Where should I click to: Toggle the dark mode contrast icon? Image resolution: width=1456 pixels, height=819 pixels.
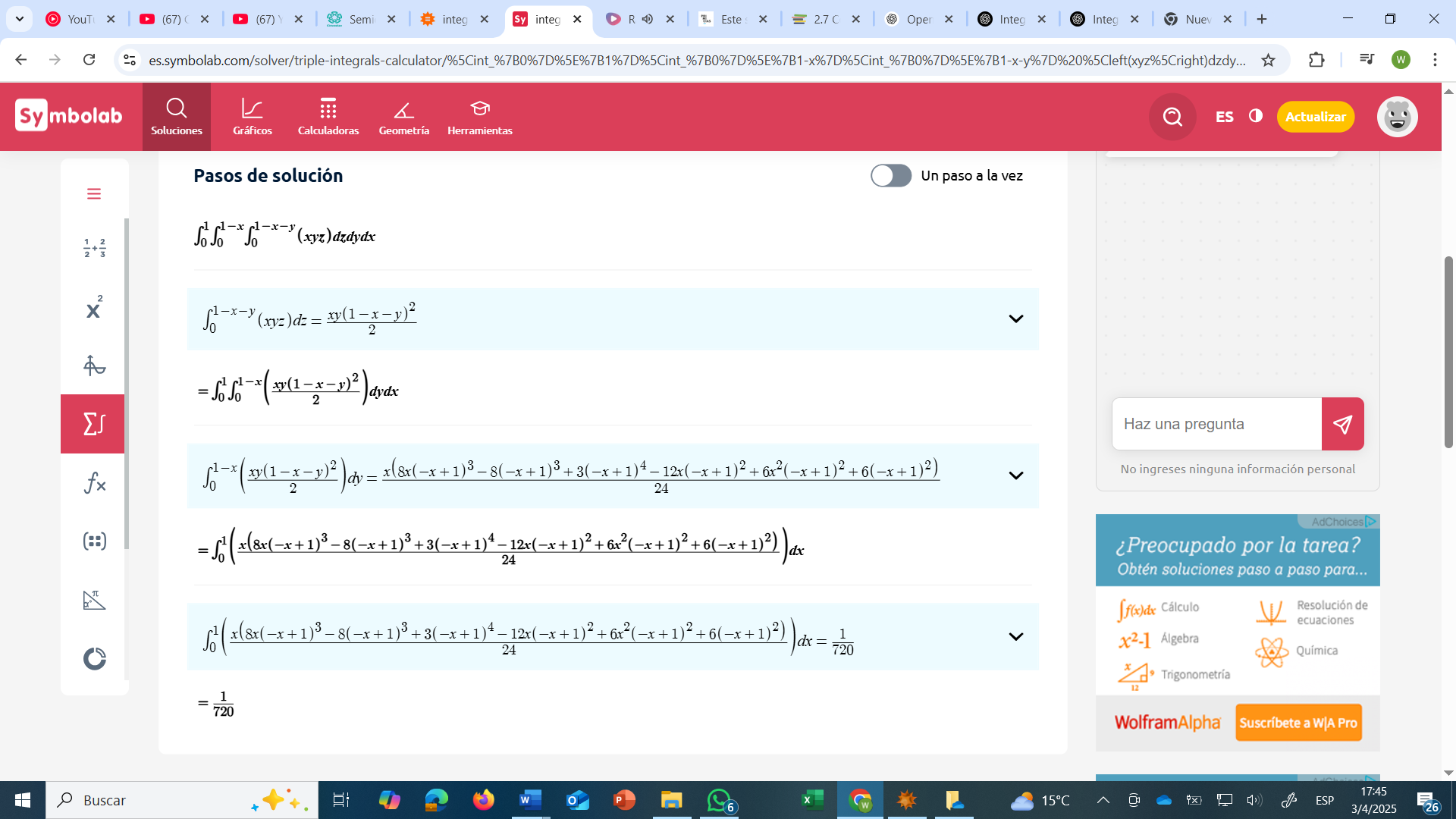coord(1256,116)
